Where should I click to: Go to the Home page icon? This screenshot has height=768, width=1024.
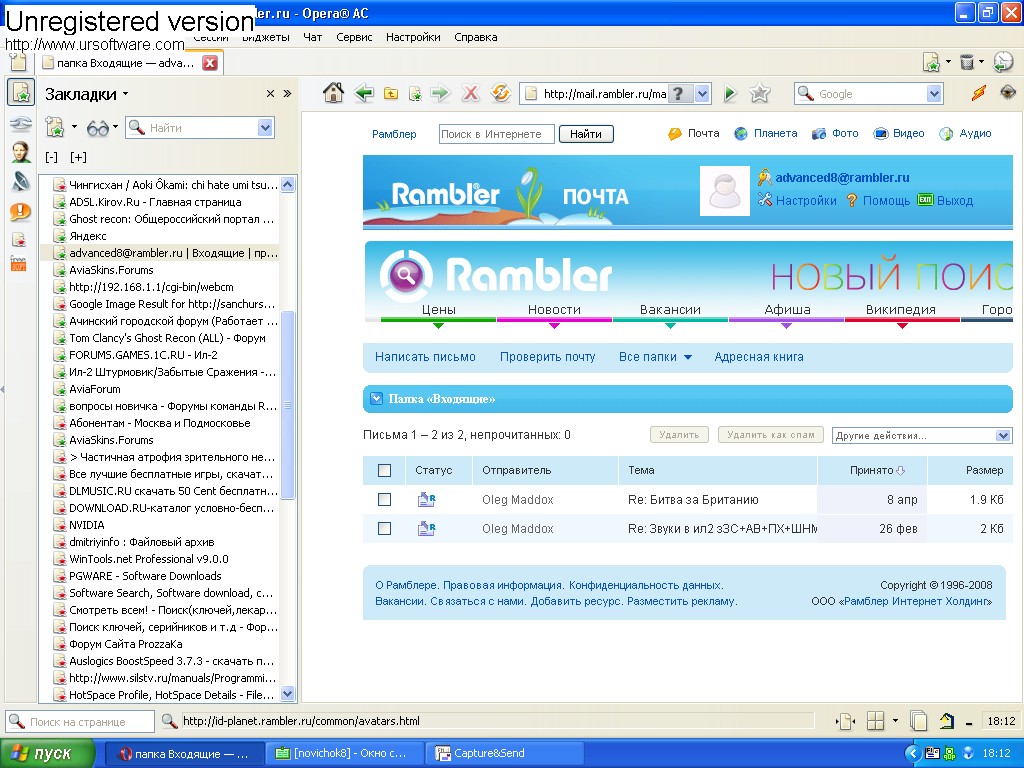[x=333, y=93]
